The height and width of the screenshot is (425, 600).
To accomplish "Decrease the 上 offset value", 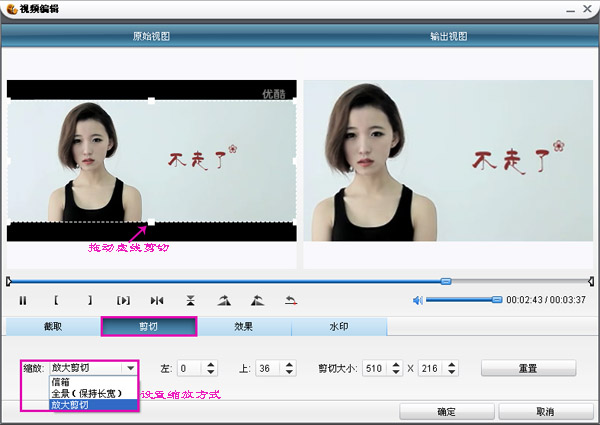I will point(289,372).
